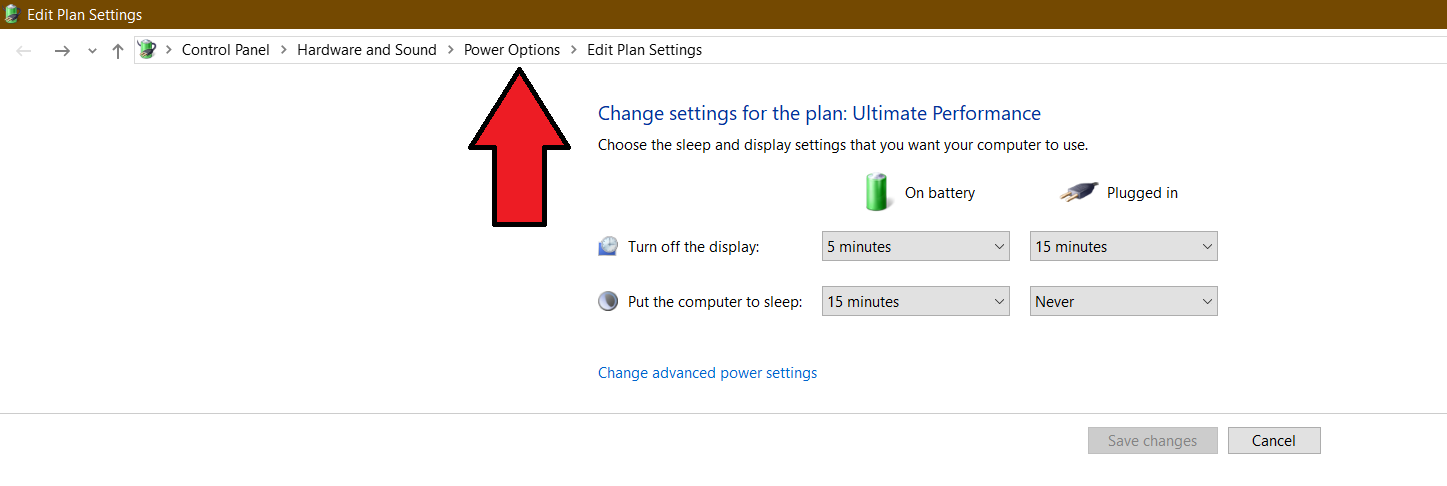This screenshot has width=1447, height=486.
Task: Go back with the left arrow button
Action: (25, 50)
